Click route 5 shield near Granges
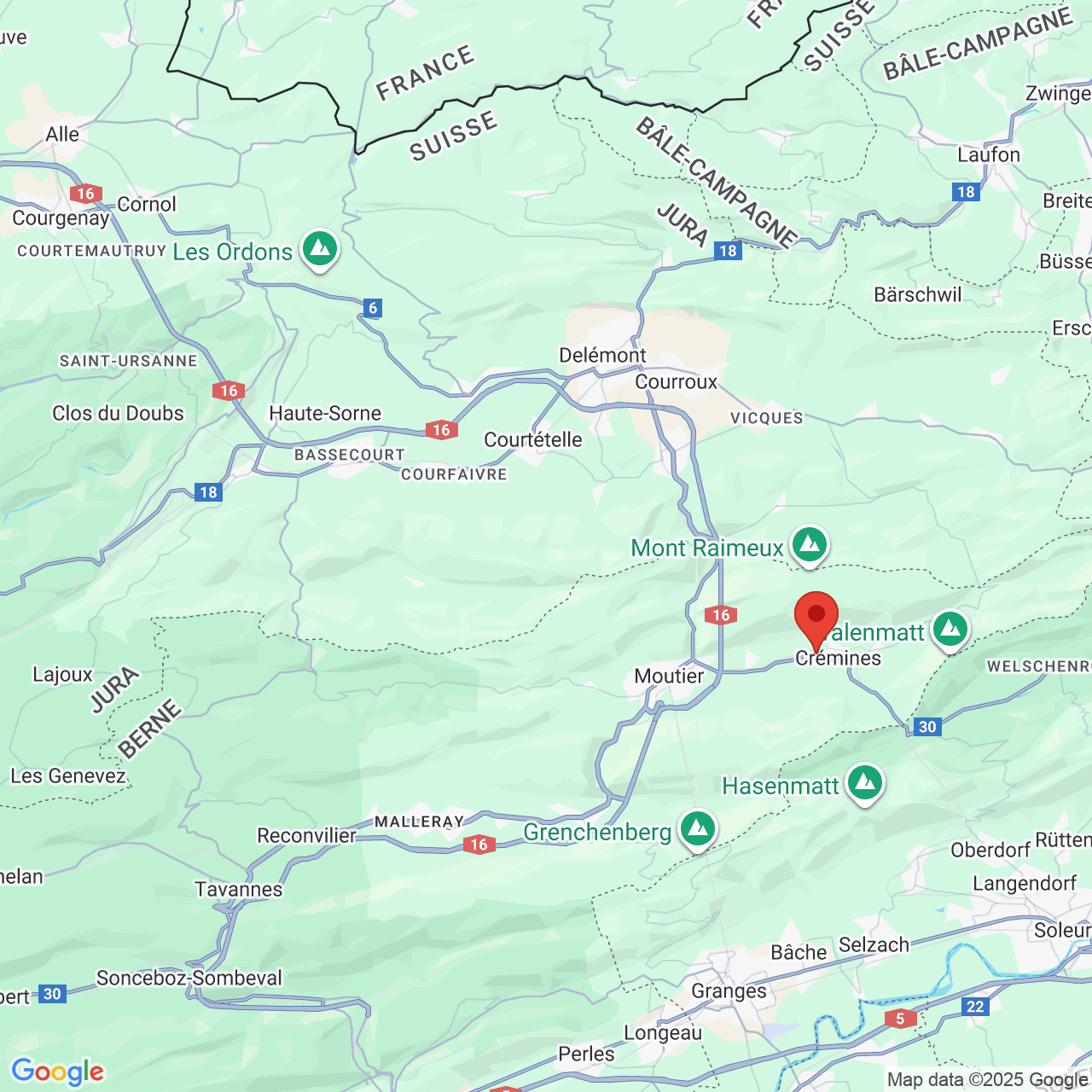This screenshot has height=1092, width=1092. click(900, 1019)
